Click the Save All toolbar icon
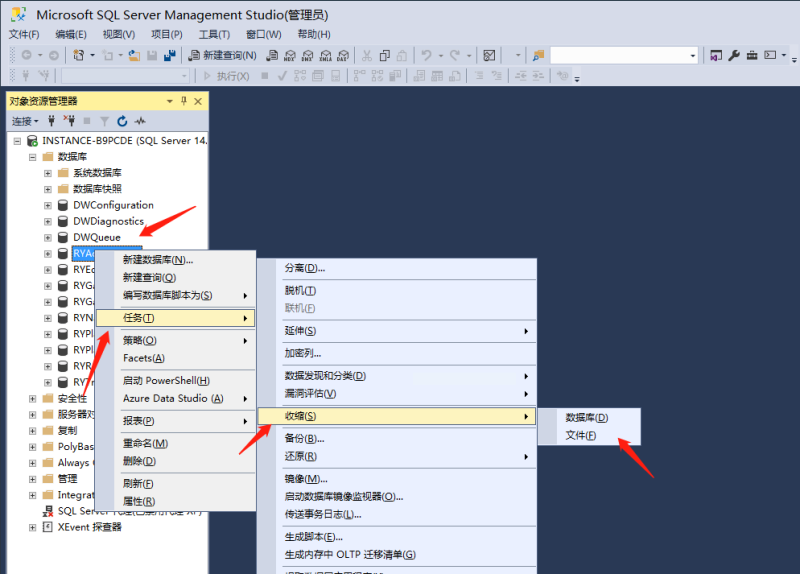Viewport: 800px width, 574px height. (x=170, y=55)
